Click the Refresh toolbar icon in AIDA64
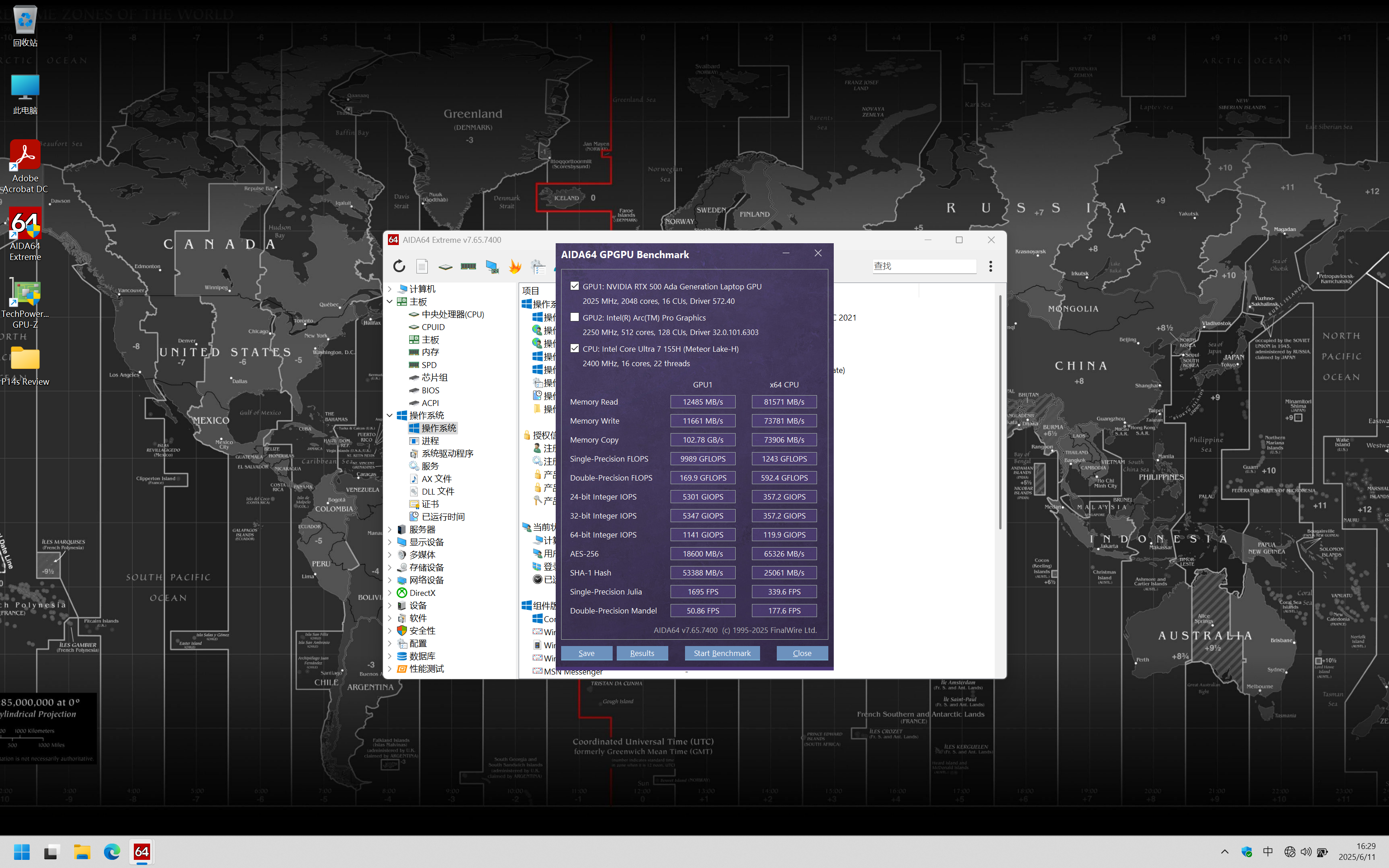The image size is (1389, 868). tap(399, 266)
